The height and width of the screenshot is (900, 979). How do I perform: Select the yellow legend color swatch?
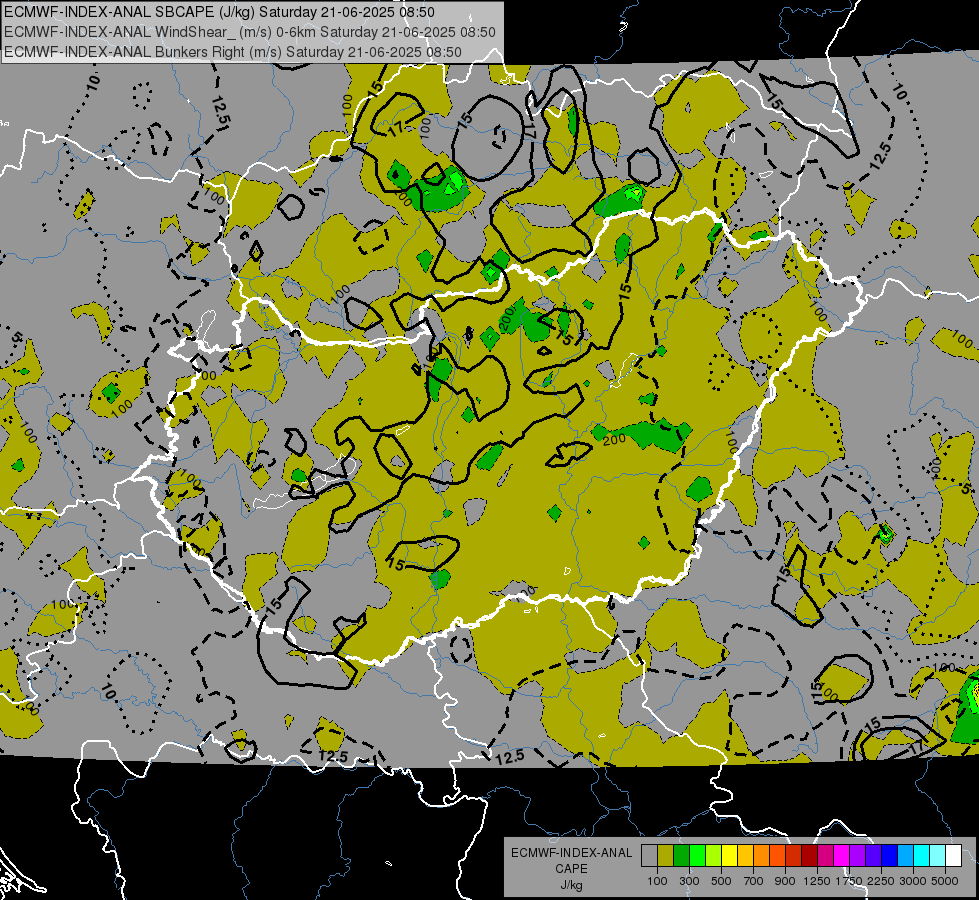(x=729, y=856)
